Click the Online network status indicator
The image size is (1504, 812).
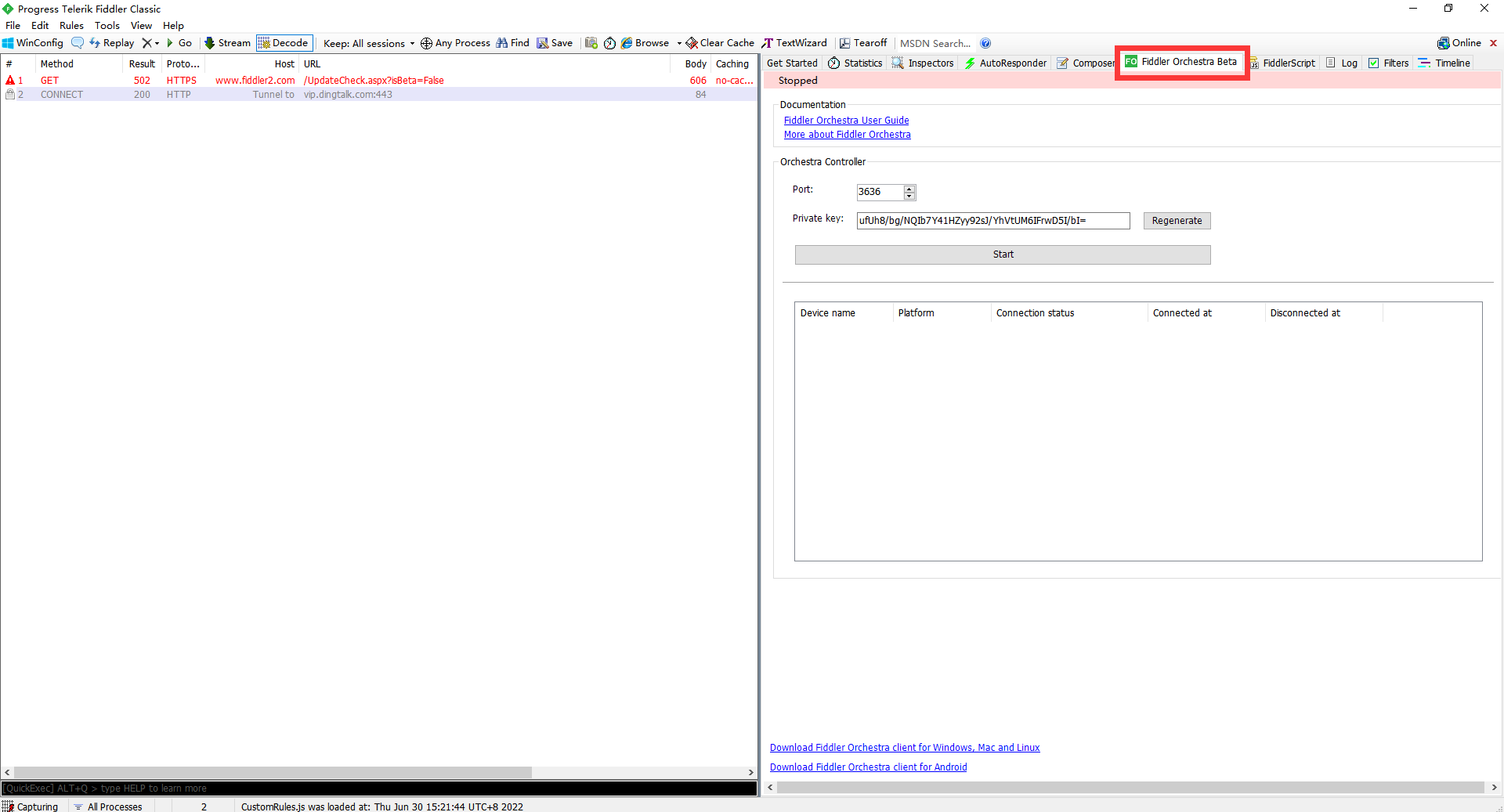click(1459, 43)
